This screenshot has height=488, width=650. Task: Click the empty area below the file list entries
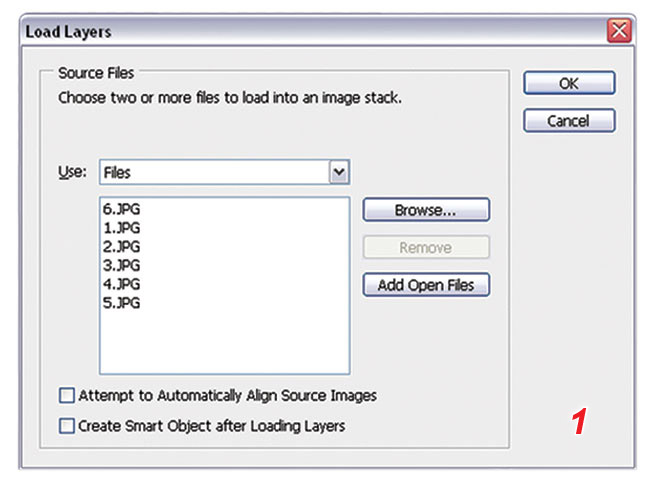click(224, 342)
